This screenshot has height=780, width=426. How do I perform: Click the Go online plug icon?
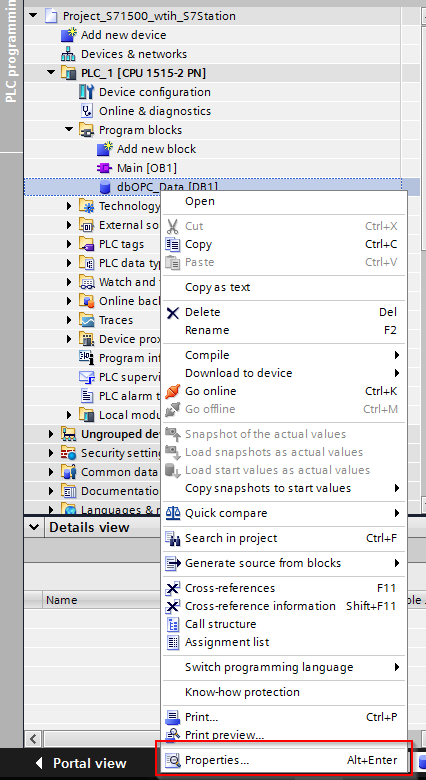point(173,391)
